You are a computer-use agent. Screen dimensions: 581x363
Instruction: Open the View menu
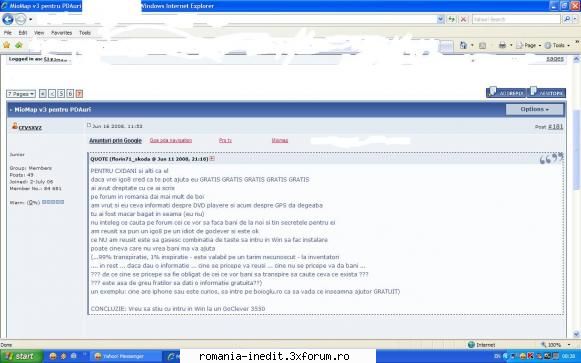click(x=39, y=33)
